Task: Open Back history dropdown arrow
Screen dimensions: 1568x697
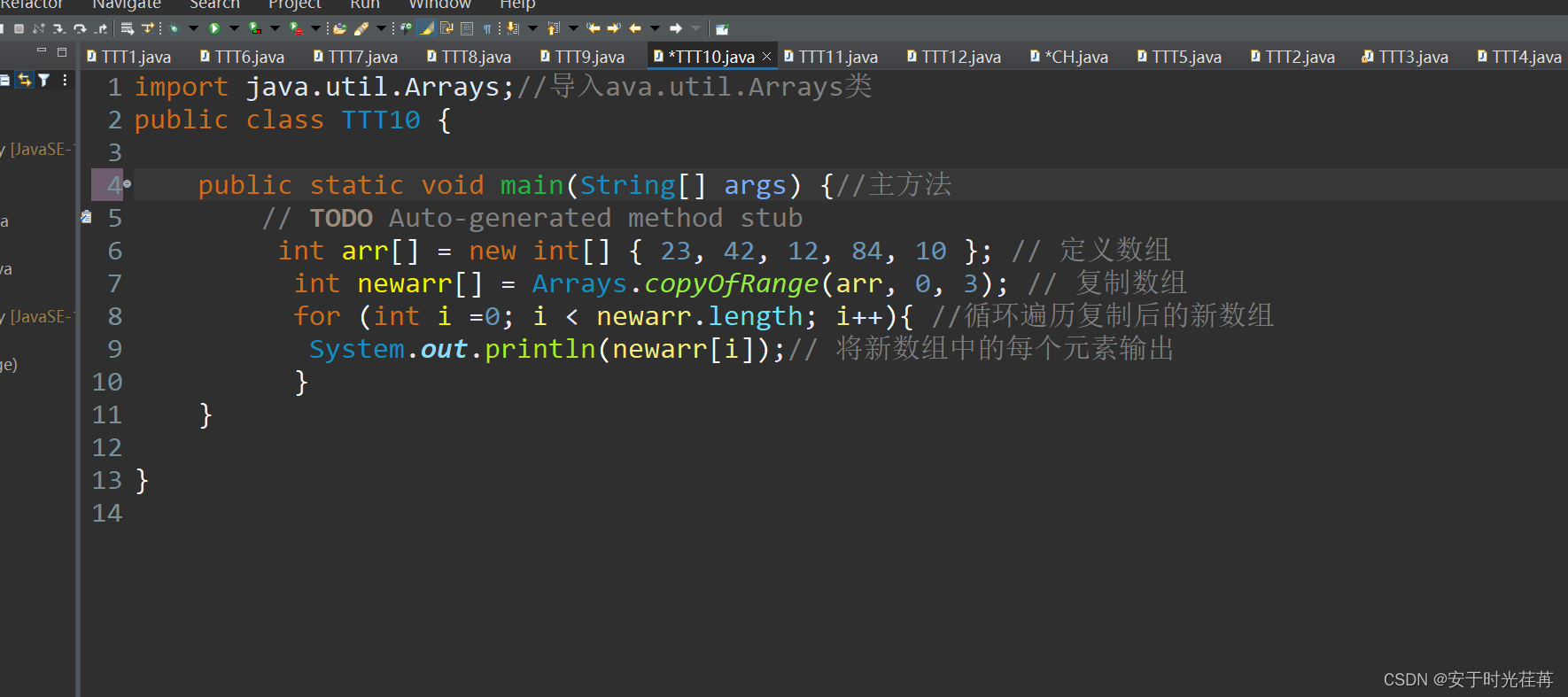Action: (x=655, y=28)
